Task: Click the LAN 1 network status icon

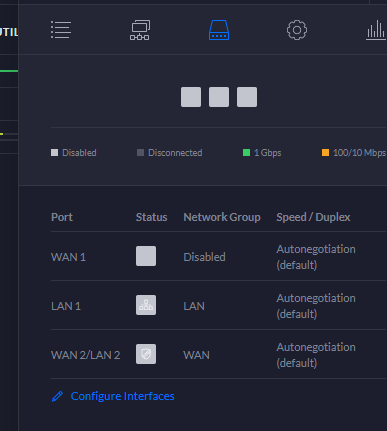Action: pos(146,305)
